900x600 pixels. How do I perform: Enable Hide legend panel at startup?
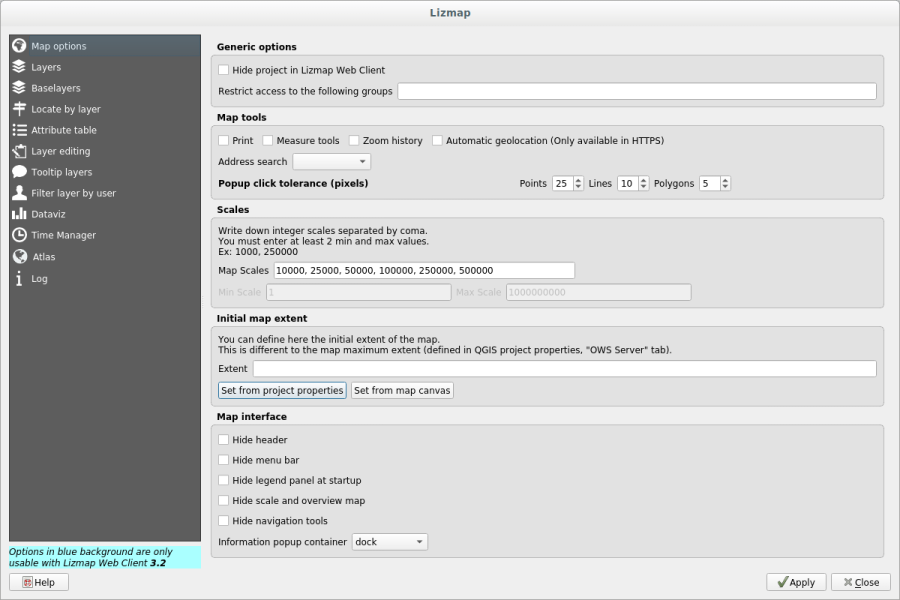(x=224, y=480)
